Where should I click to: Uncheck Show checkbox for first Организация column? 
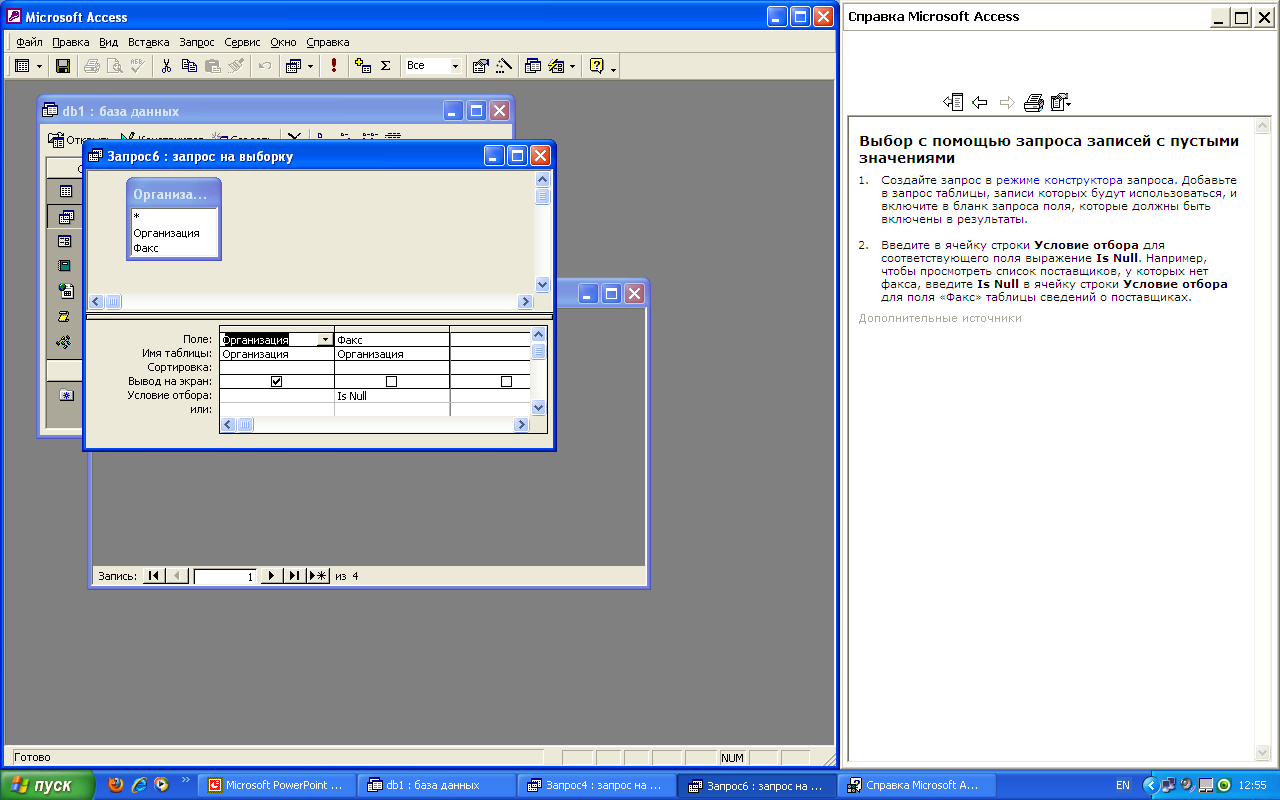coord(277,382)
